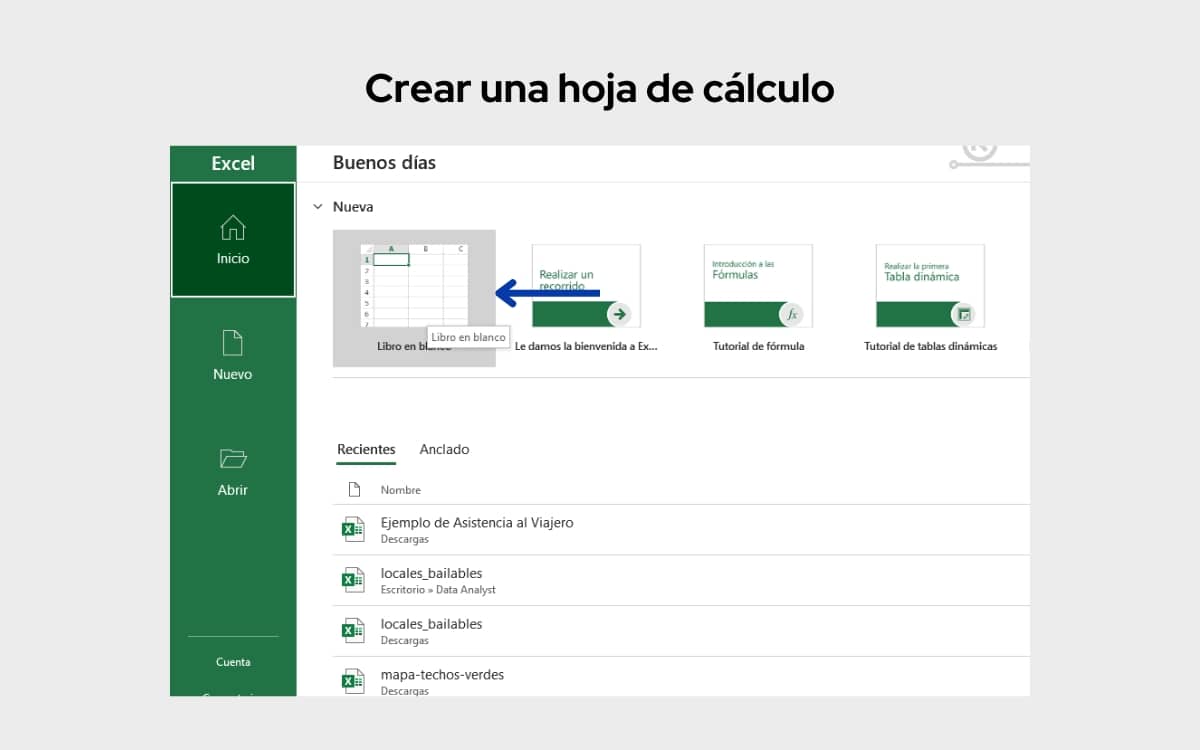Open the Abrir folder icon in the sidebar

[232, 460]
